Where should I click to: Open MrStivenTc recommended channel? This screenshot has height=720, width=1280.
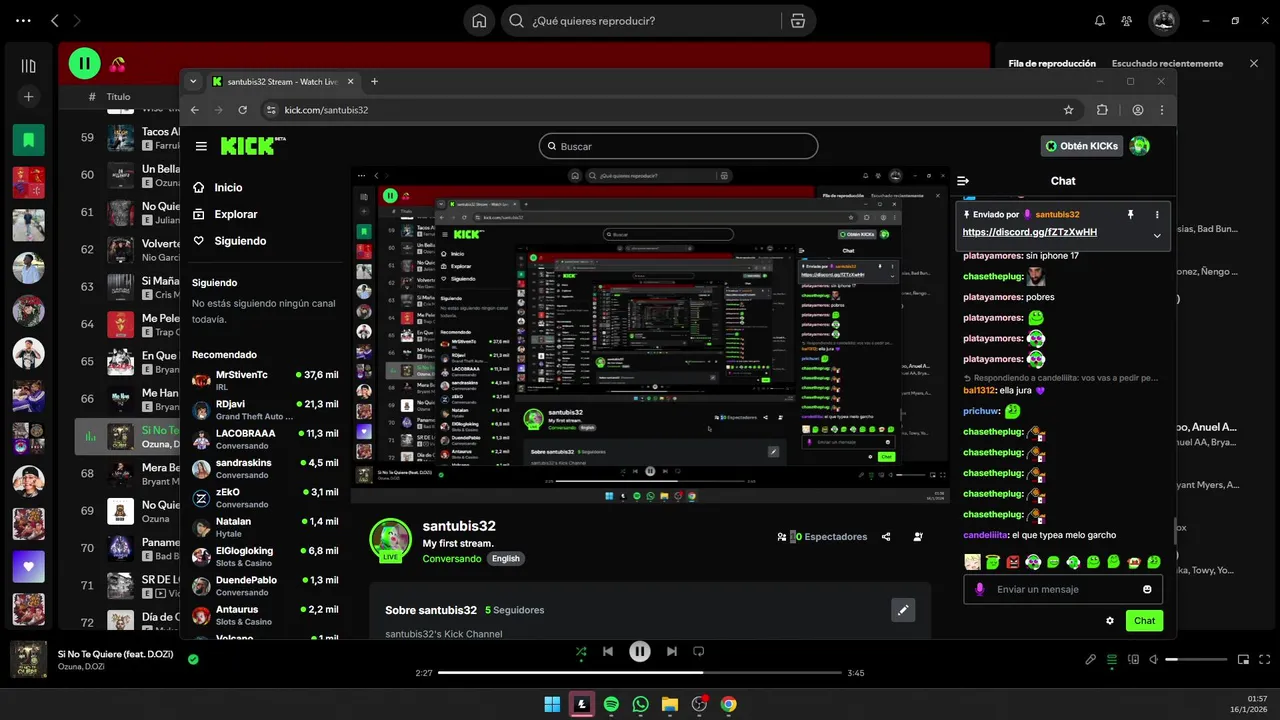coord(265,380)
